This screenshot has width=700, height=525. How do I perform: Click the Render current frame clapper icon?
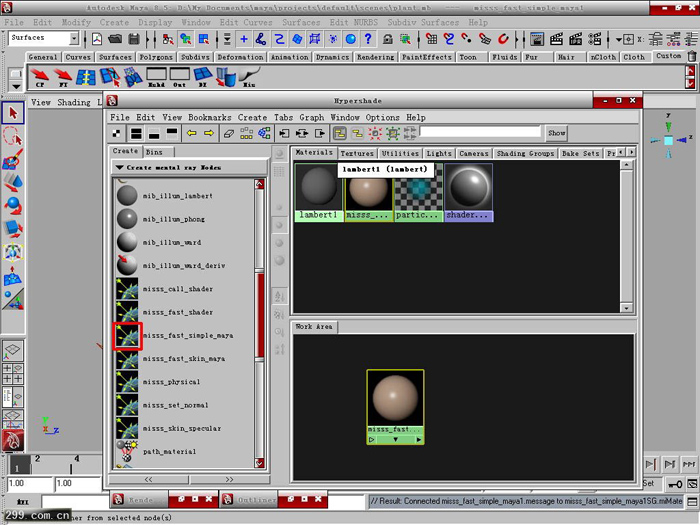coord(556,39)
